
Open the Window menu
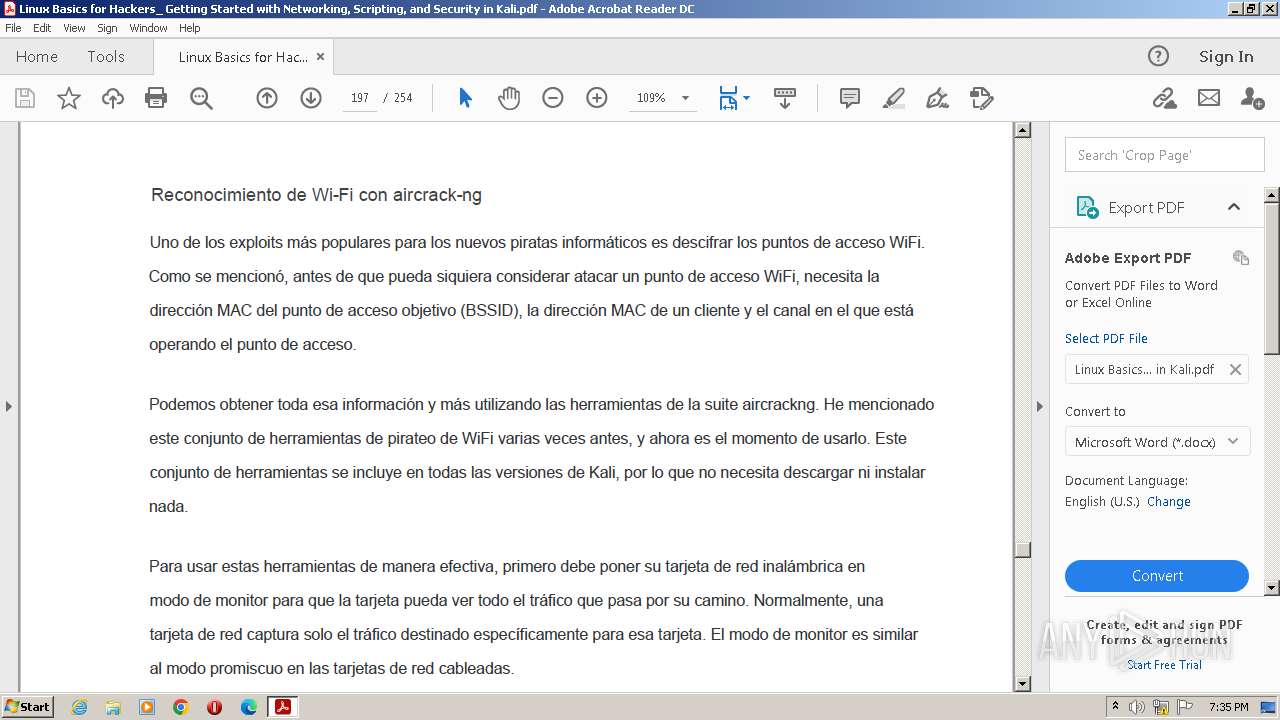click(148, 28)
